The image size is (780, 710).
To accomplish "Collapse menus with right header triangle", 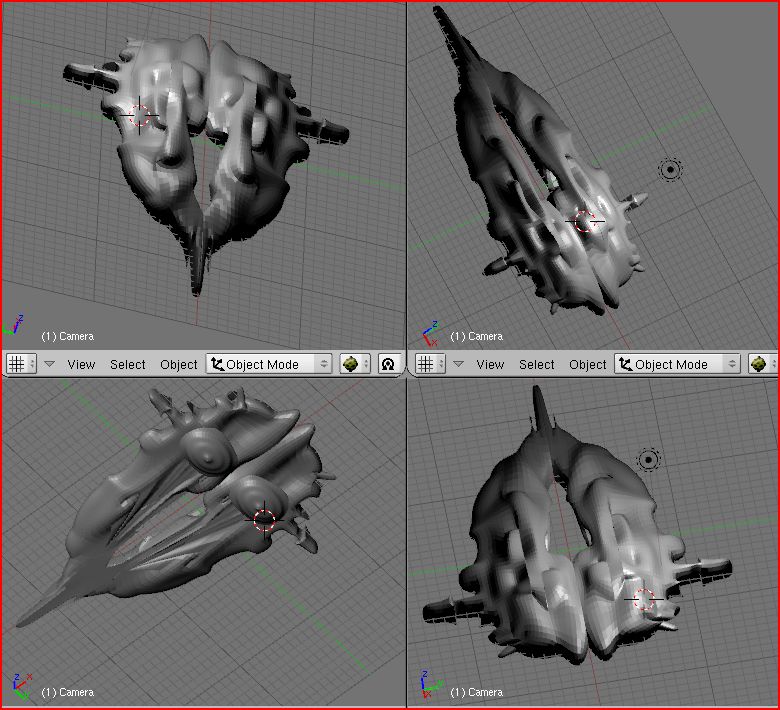I will [x=458, y=364].
